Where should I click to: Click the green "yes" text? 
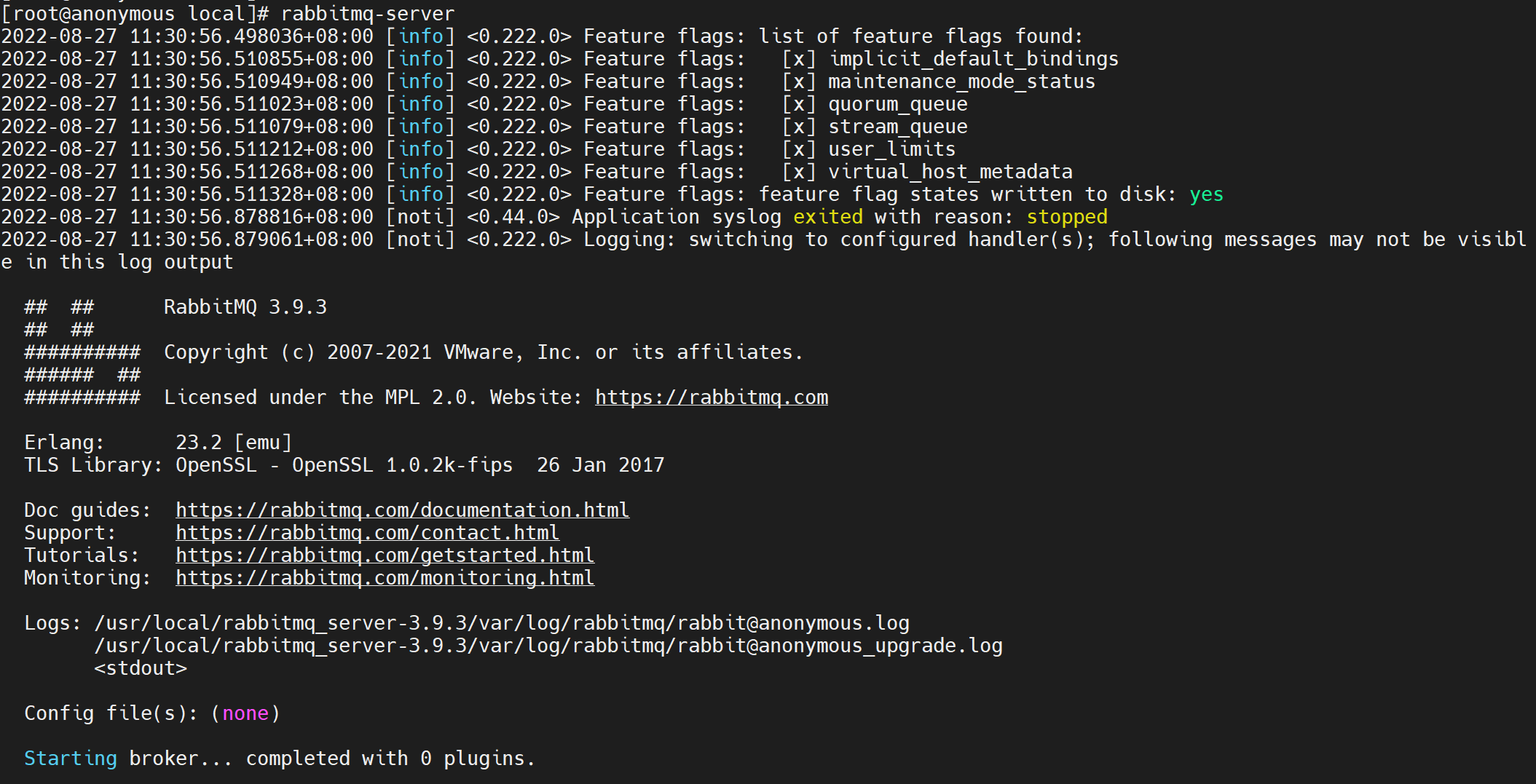[1206, 194]
